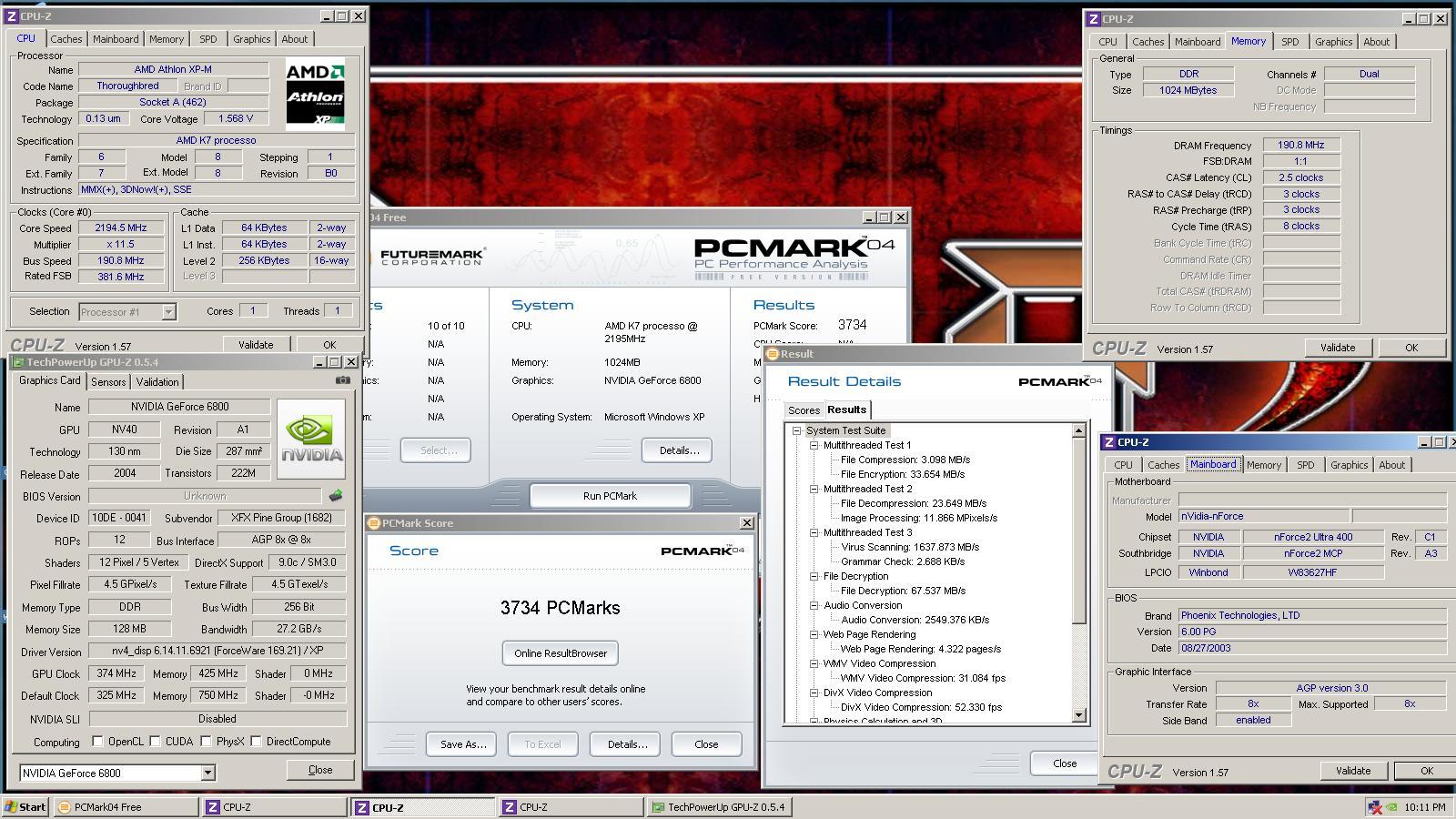Click the Z icon in the top-left CPU-Z title bar

(13, 16)
